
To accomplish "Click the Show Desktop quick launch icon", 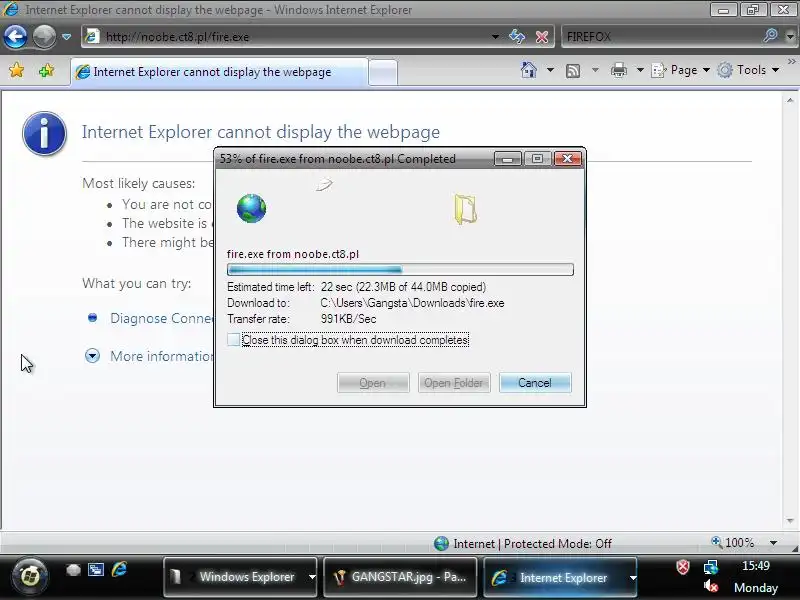I will (x=73, y=570).
